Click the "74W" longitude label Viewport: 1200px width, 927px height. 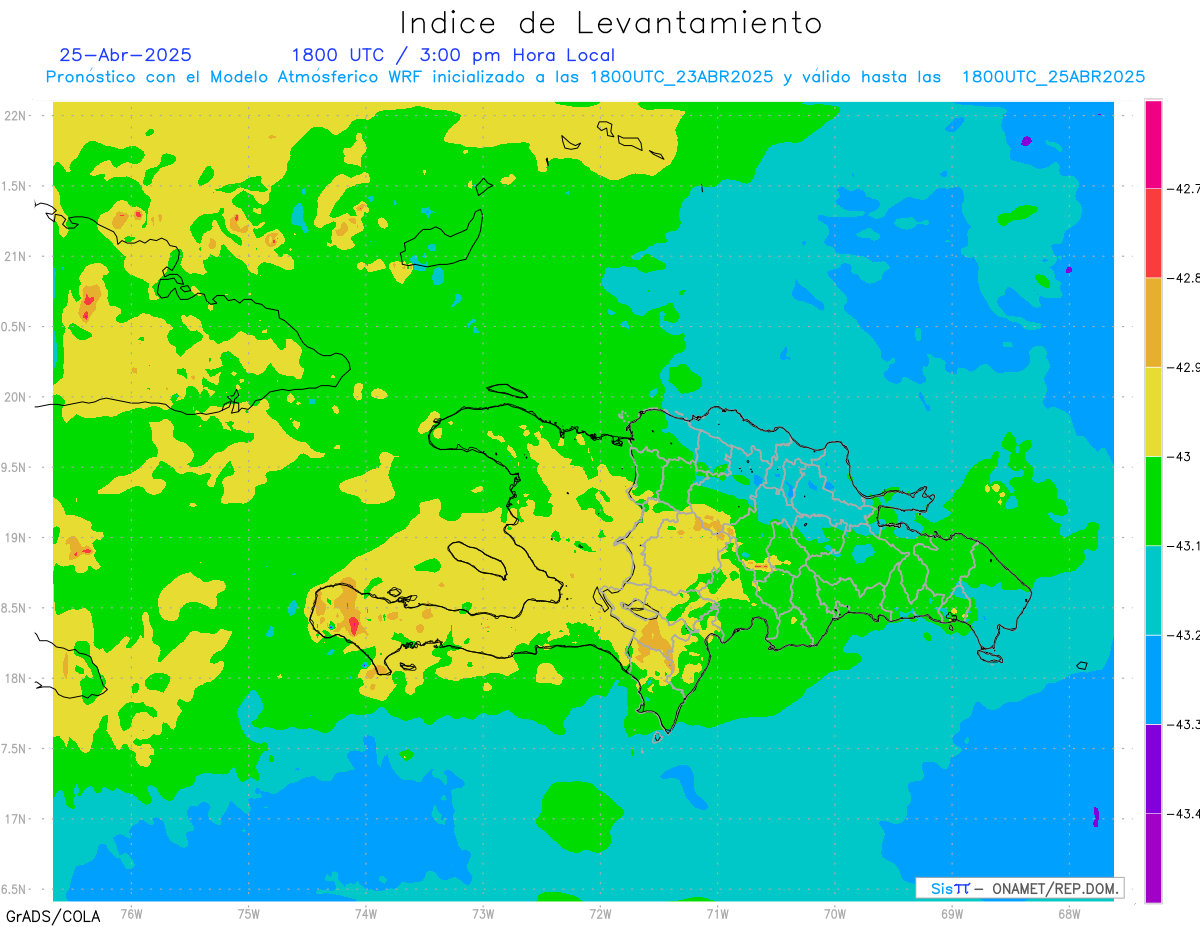pos(366,913)
